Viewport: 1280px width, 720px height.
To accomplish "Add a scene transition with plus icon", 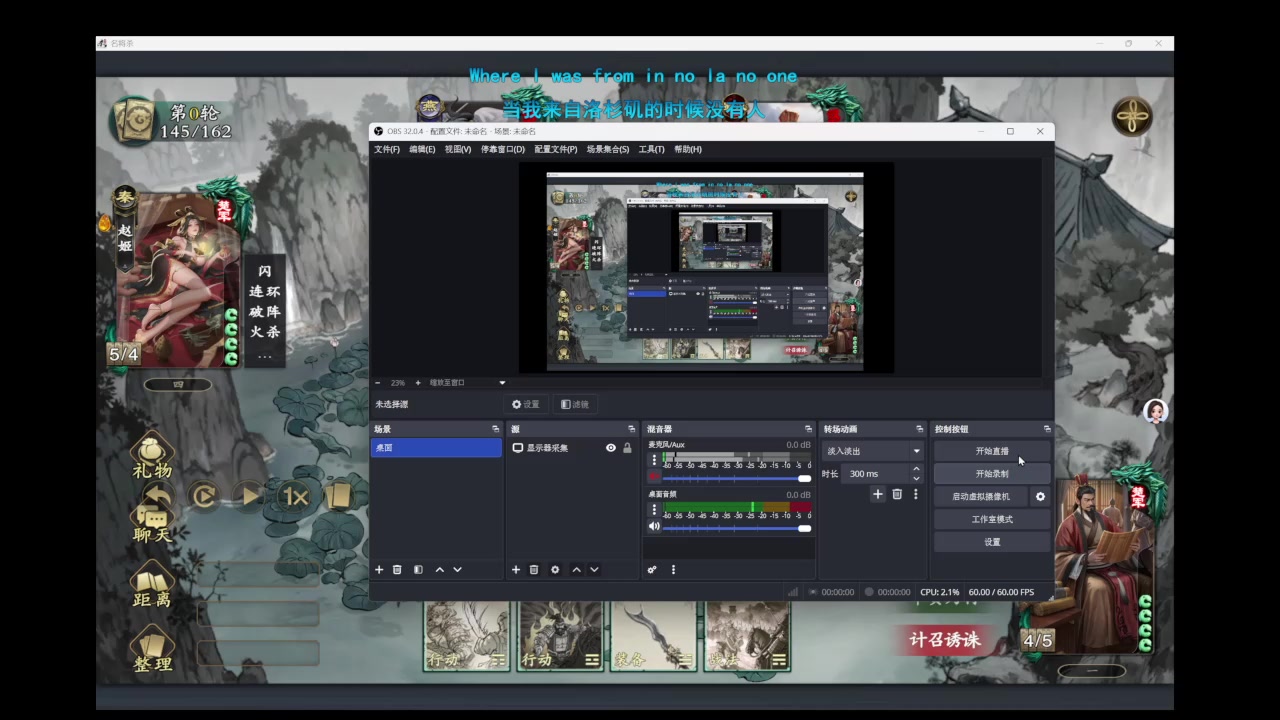I will coord(878,494).
